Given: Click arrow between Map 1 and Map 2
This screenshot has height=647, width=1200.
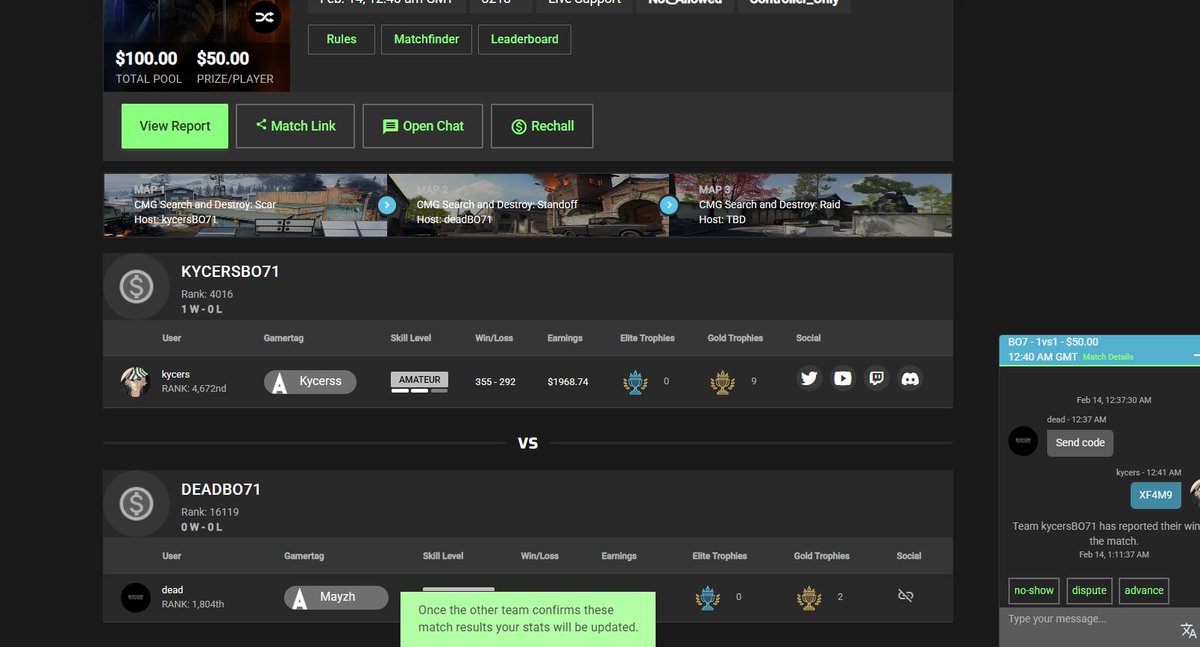Looking at the screenshot, I should 387,205.
